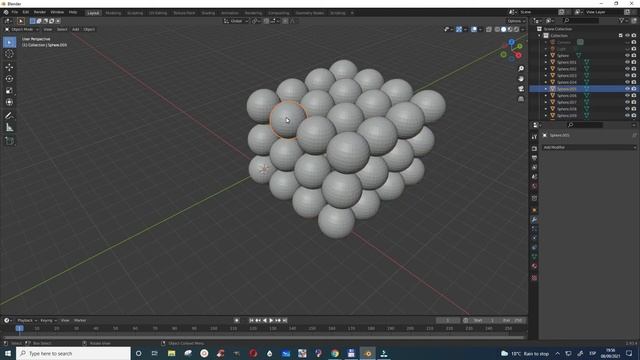Screen dimensions: 640x360
Task: Expand Sphere.006 in the outliner
Action: (546, 96)
